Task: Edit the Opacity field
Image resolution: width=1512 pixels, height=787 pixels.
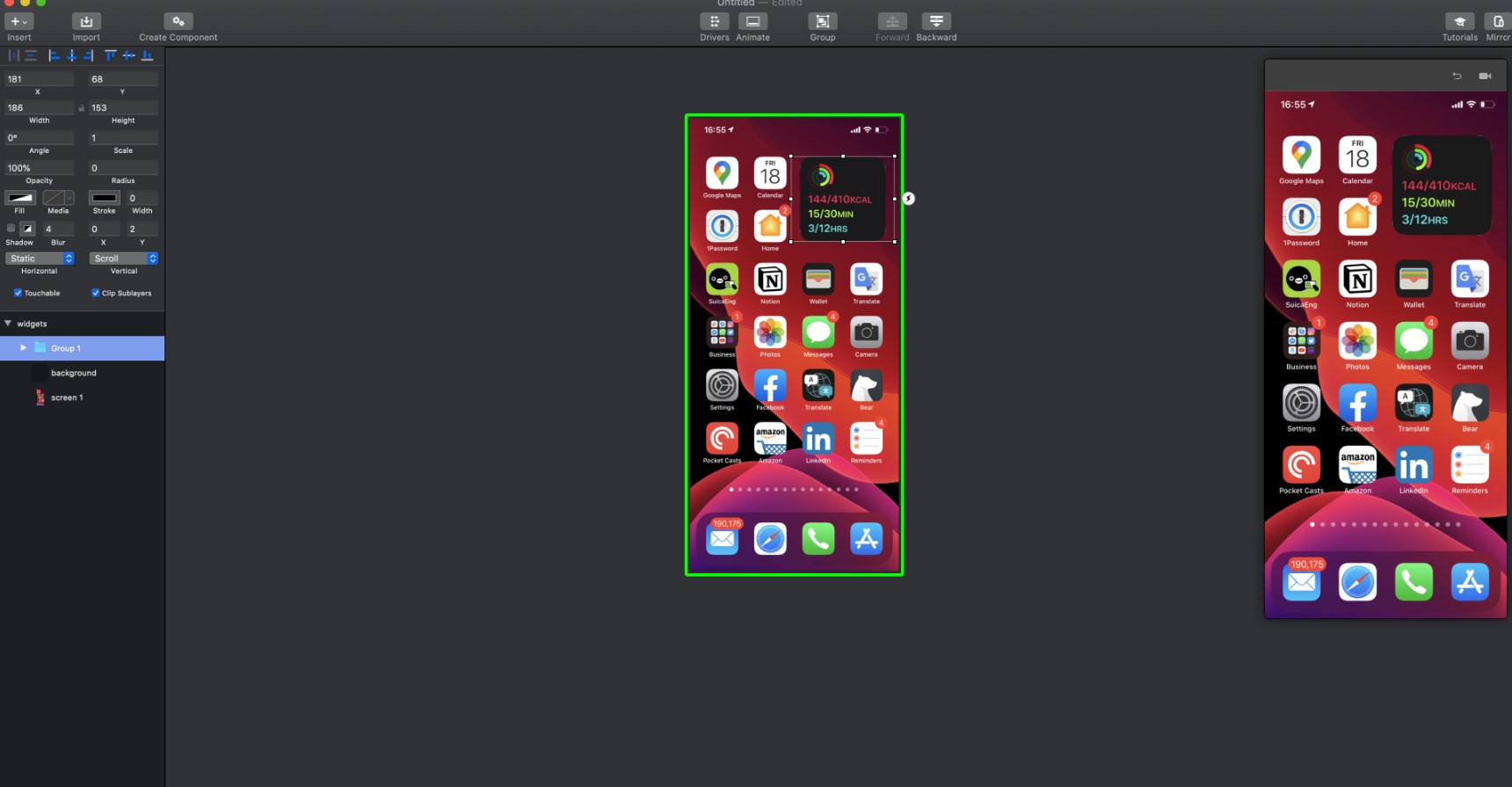Action: (39, 168)
